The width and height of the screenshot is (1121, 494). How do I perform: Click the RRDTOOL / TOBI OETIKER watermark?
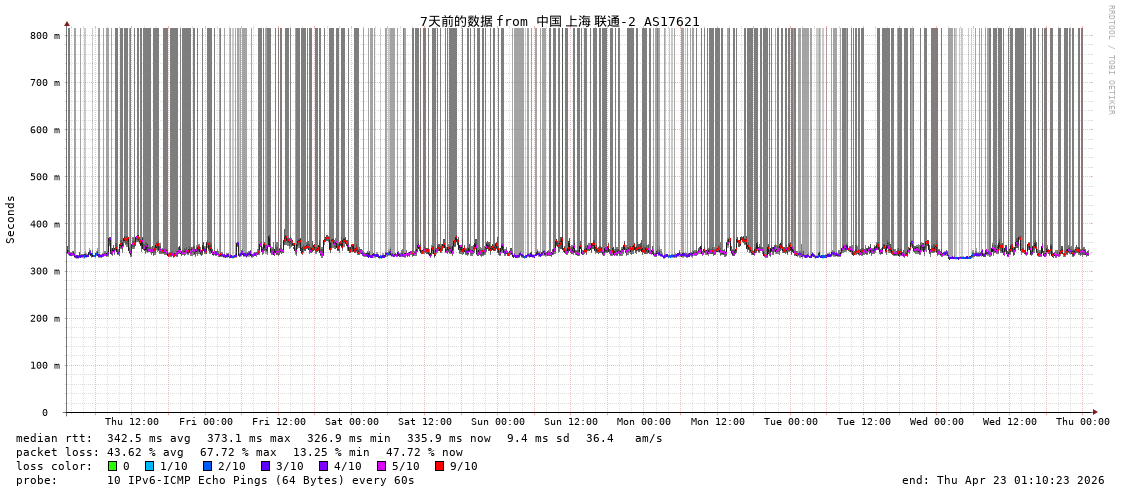tap(1110, 60)
